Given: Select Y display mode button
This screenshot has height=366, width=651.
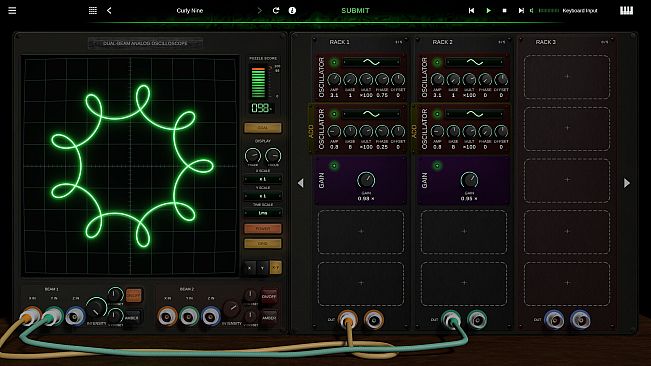Looking at the screenshot, I should (x=262, y=268).
